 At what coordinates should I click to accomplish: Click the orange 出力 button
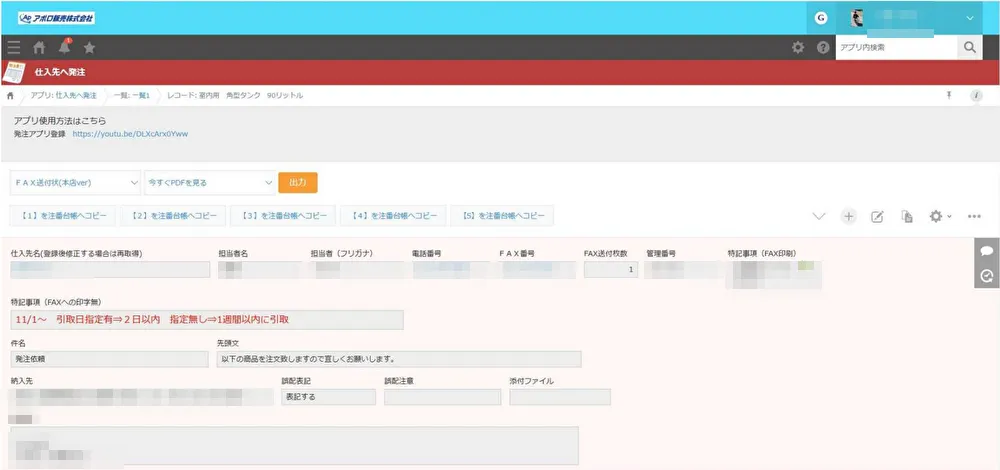click(297, 183)
